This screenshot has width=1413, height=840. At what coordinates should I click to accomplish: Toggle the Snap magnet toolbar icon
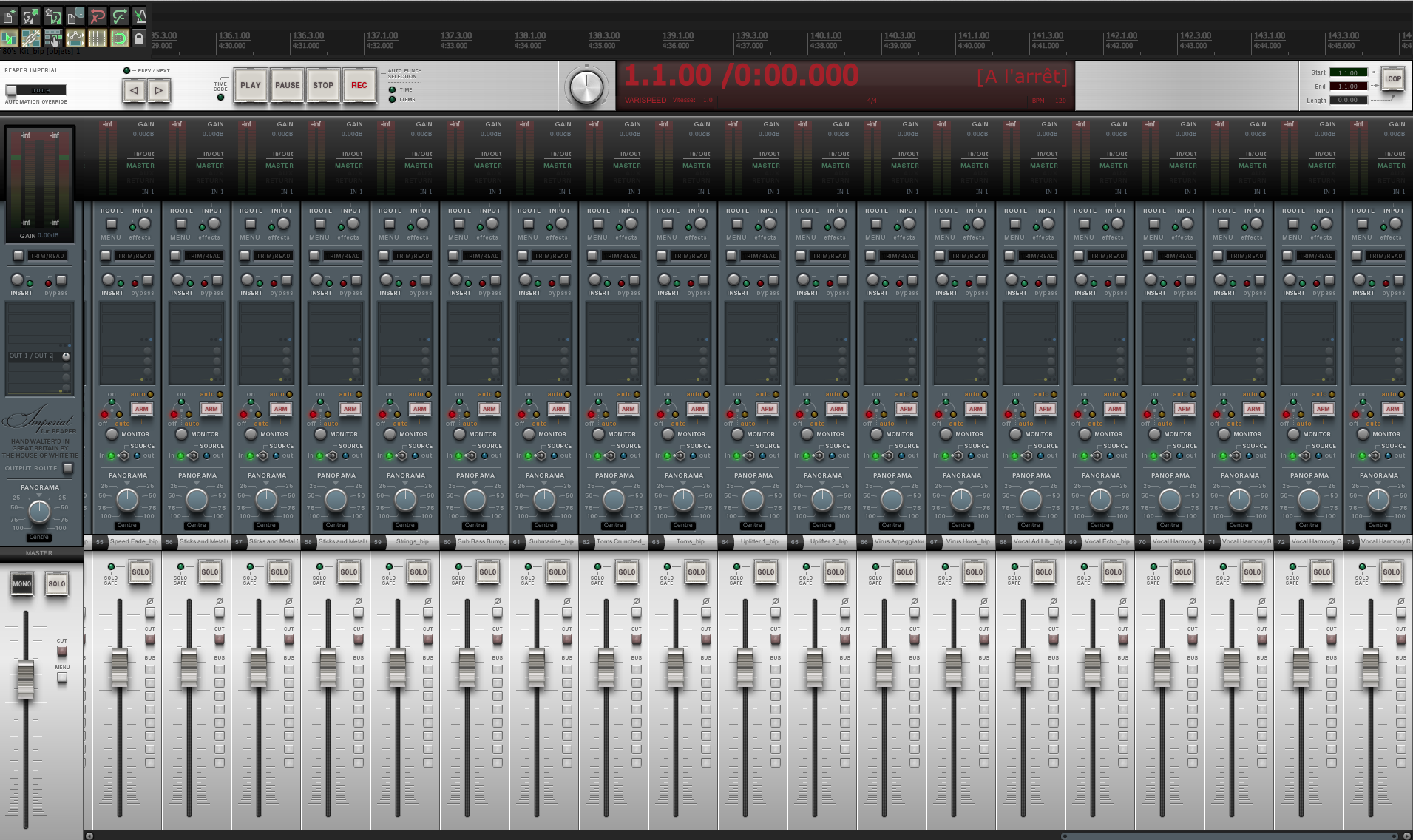(118, 38)
